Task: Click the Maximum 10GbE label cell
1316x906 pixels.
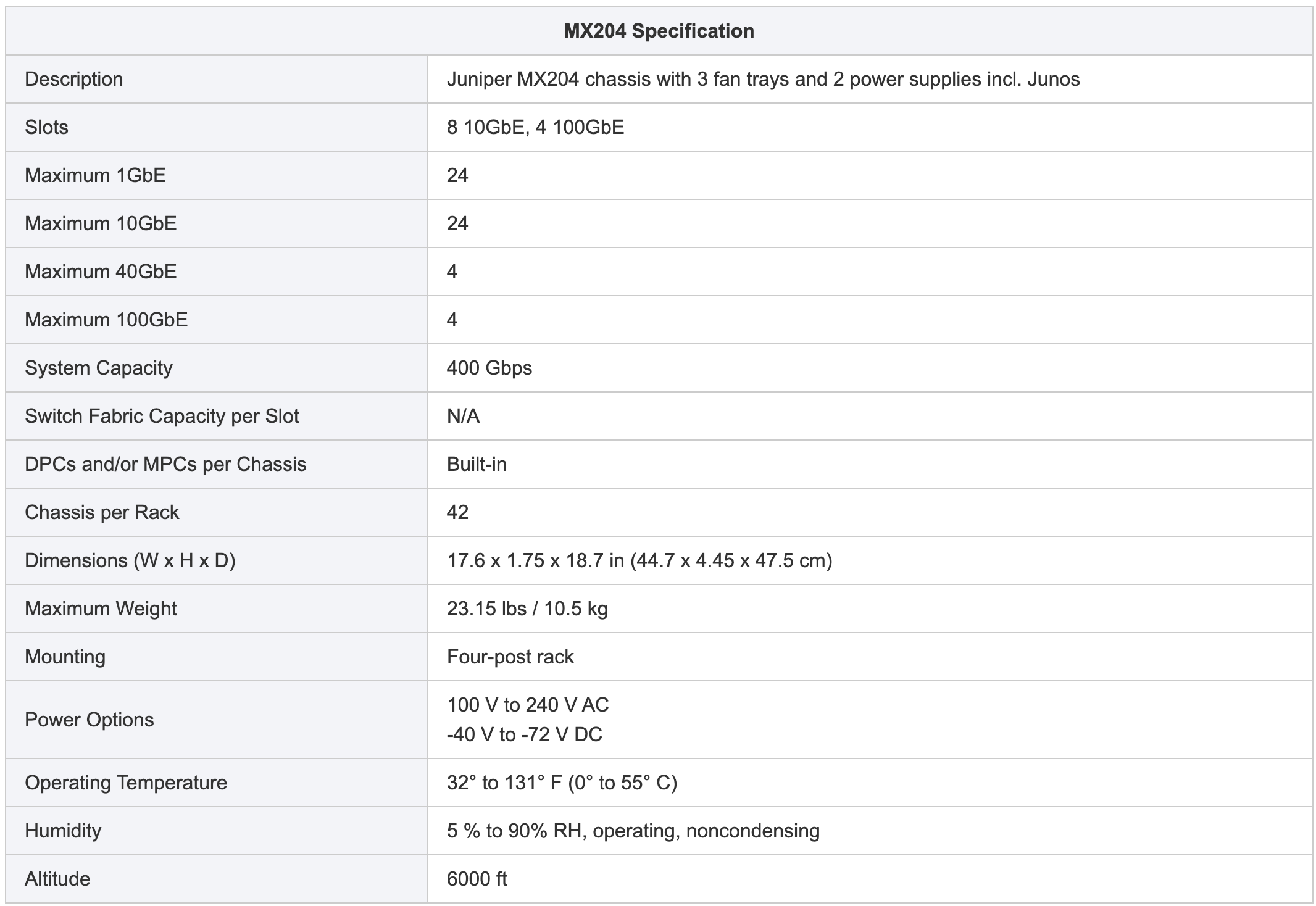Action: pyautogui.click(x=217, y=223)
